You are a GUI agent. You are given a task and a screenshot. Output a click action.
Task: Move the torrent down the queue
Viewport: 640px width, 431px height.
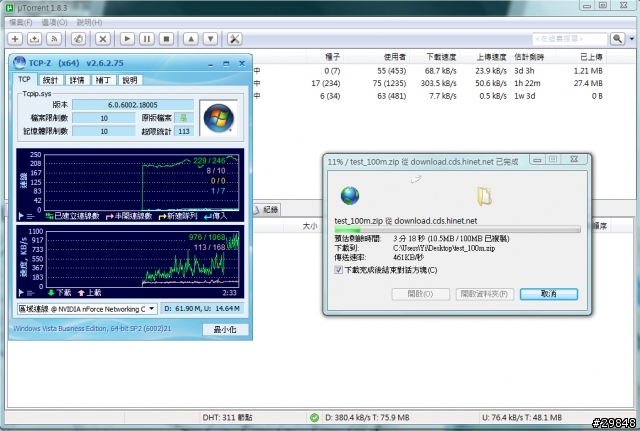click(210, 39)
